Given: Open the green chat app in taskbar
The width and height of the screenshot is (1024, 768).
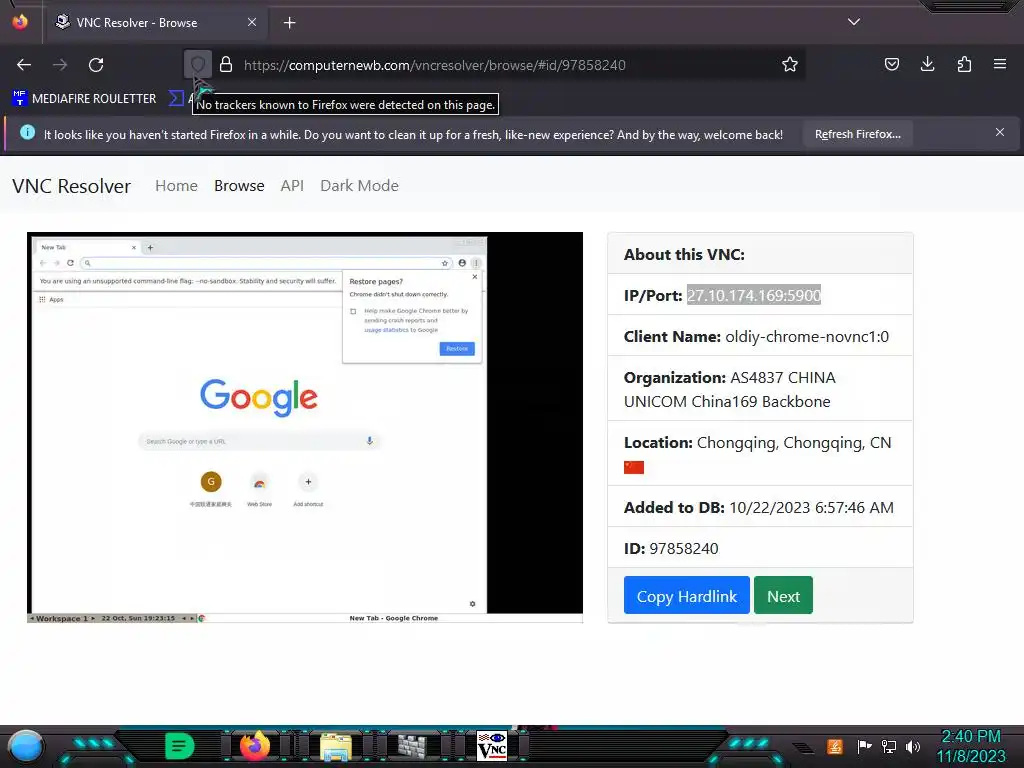Looking at the screenshot, I should tap(179, 746).
